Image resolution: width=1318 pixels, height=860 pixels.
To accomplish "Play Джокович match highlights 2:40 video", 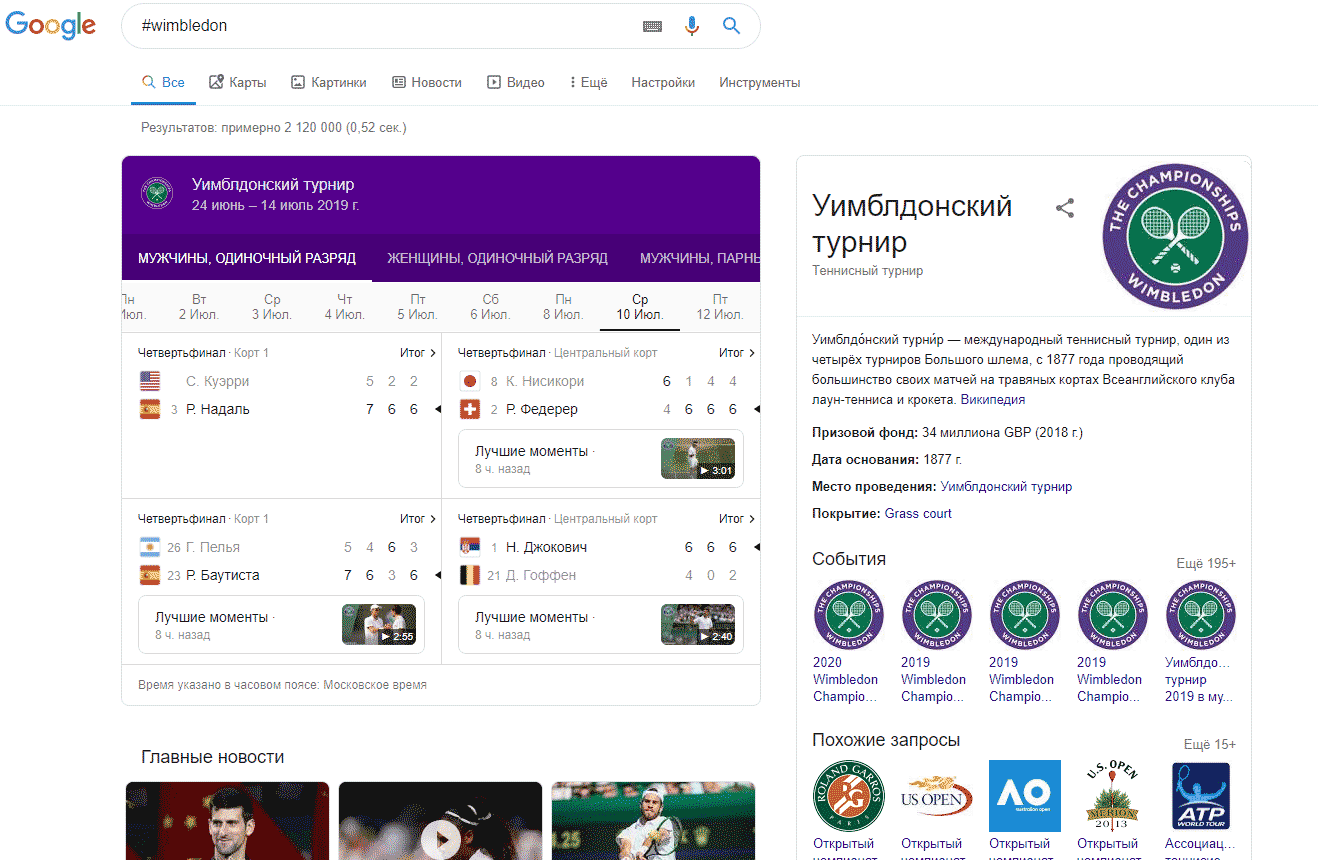I will (698, 624).
